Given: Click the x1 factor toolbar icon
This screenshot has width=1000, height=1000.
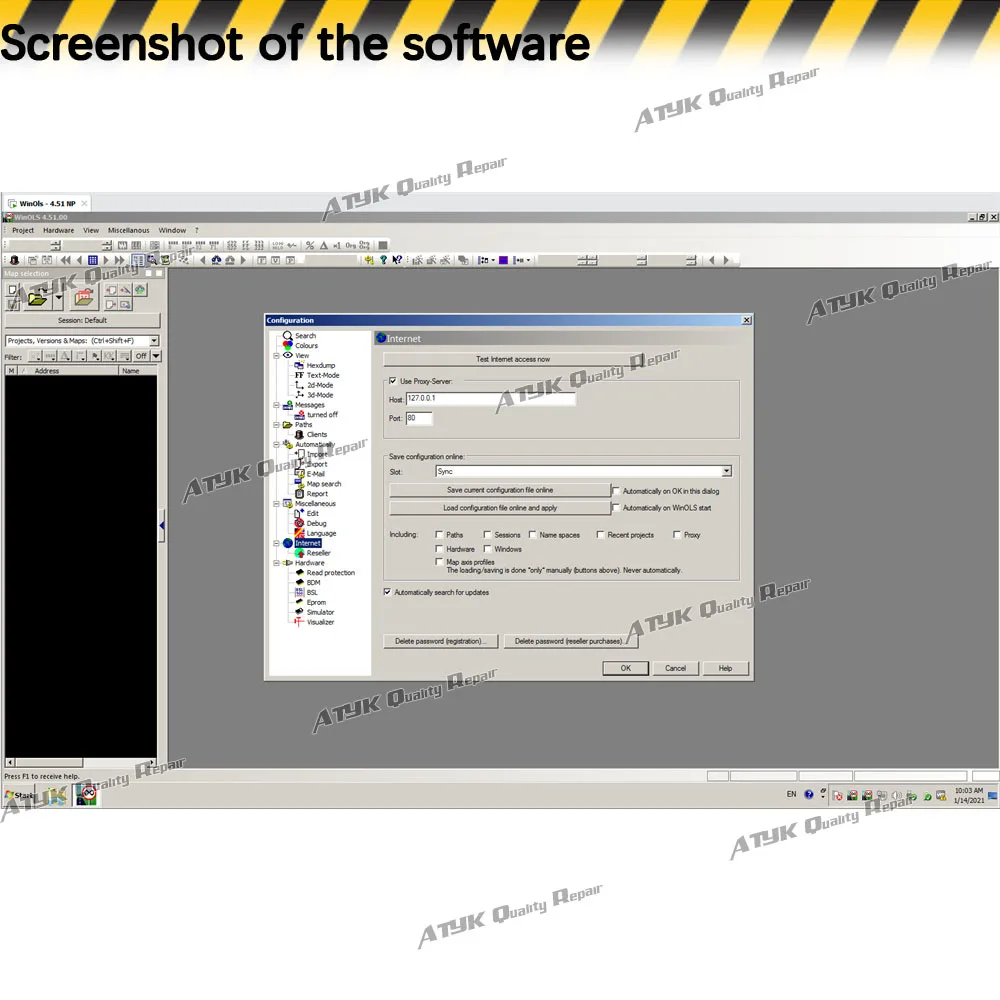Looking at the screenshot, I should coord(337,245).
